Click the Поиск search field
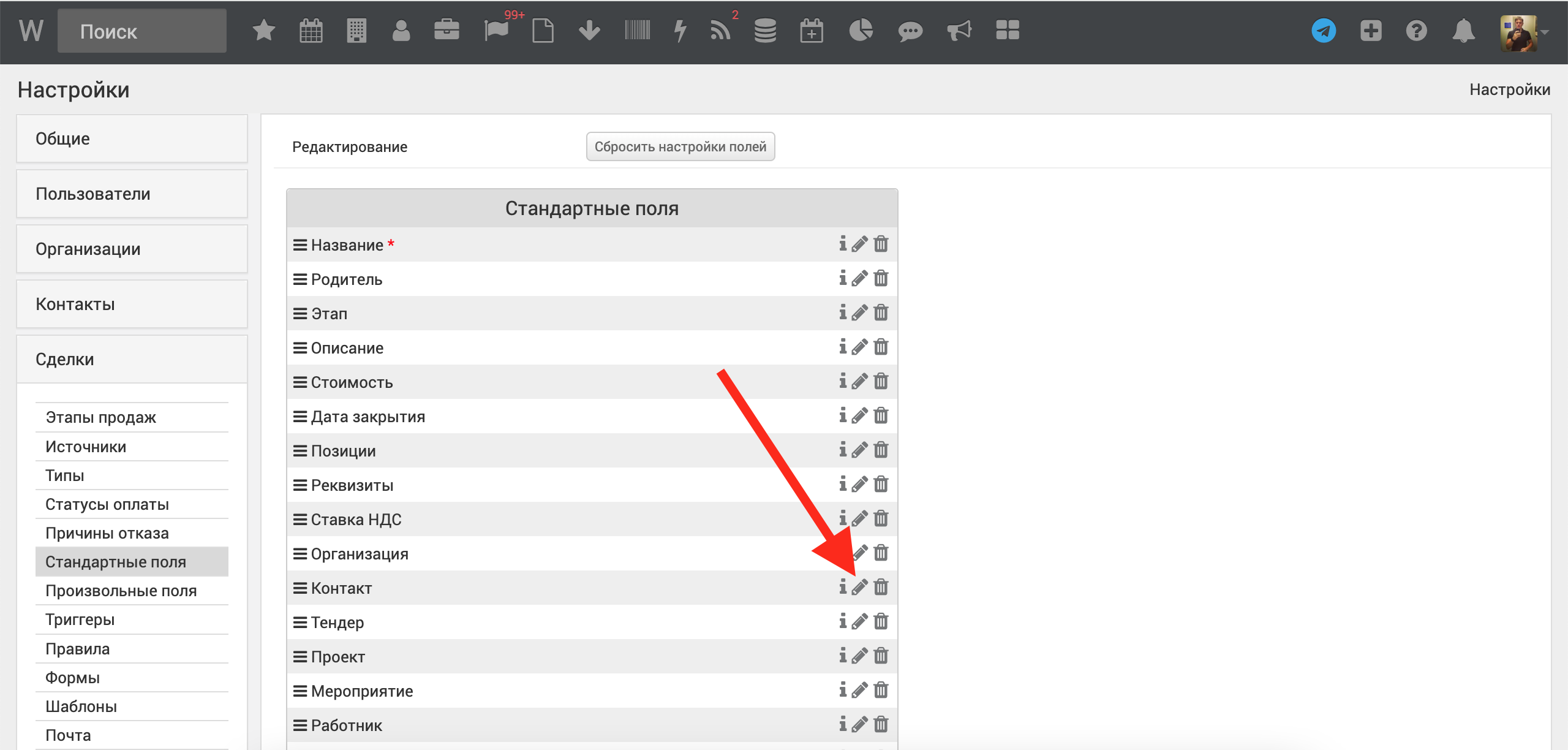The image size is (1568, 750). [142, 31]
